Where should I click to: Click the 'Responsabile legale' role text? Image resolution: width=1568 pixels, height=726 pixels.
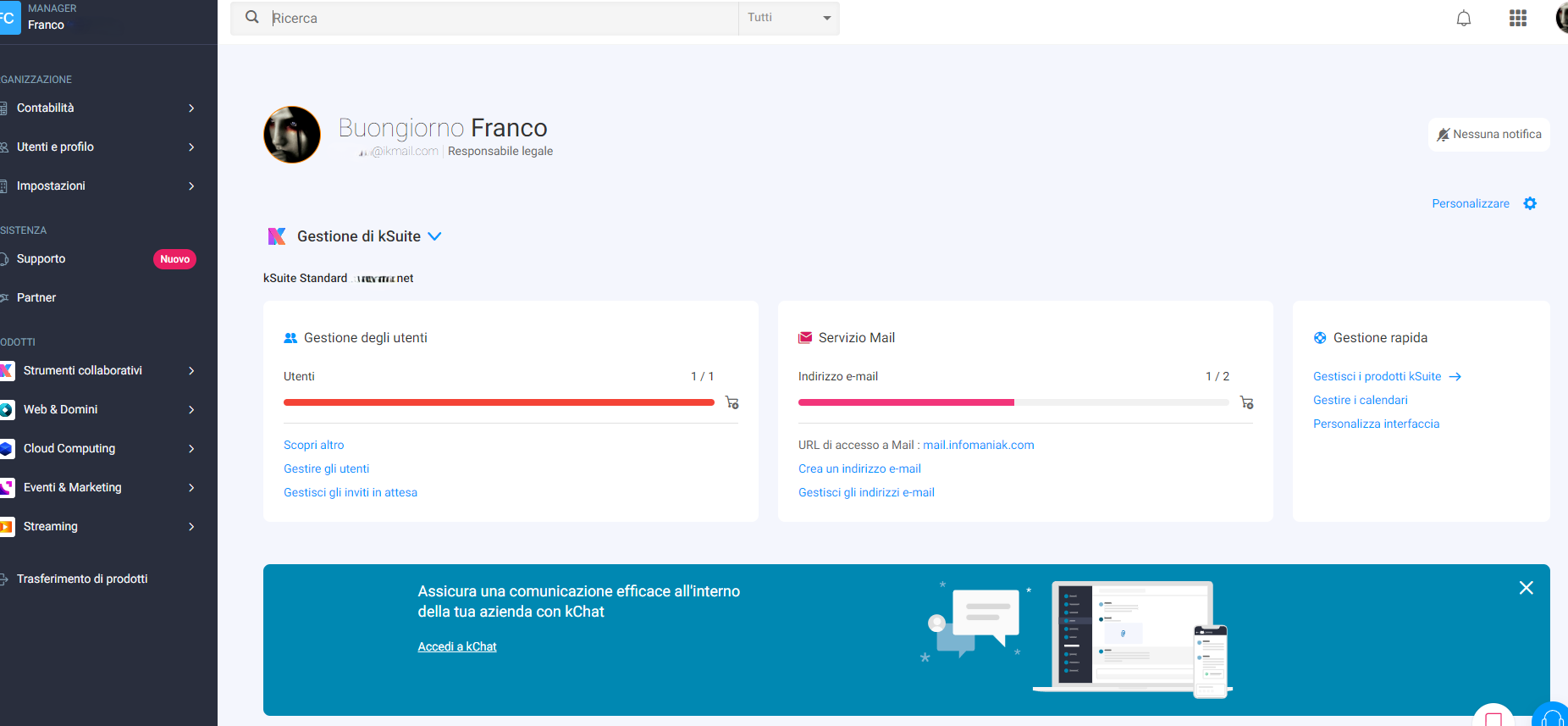[x=500, y=151]
